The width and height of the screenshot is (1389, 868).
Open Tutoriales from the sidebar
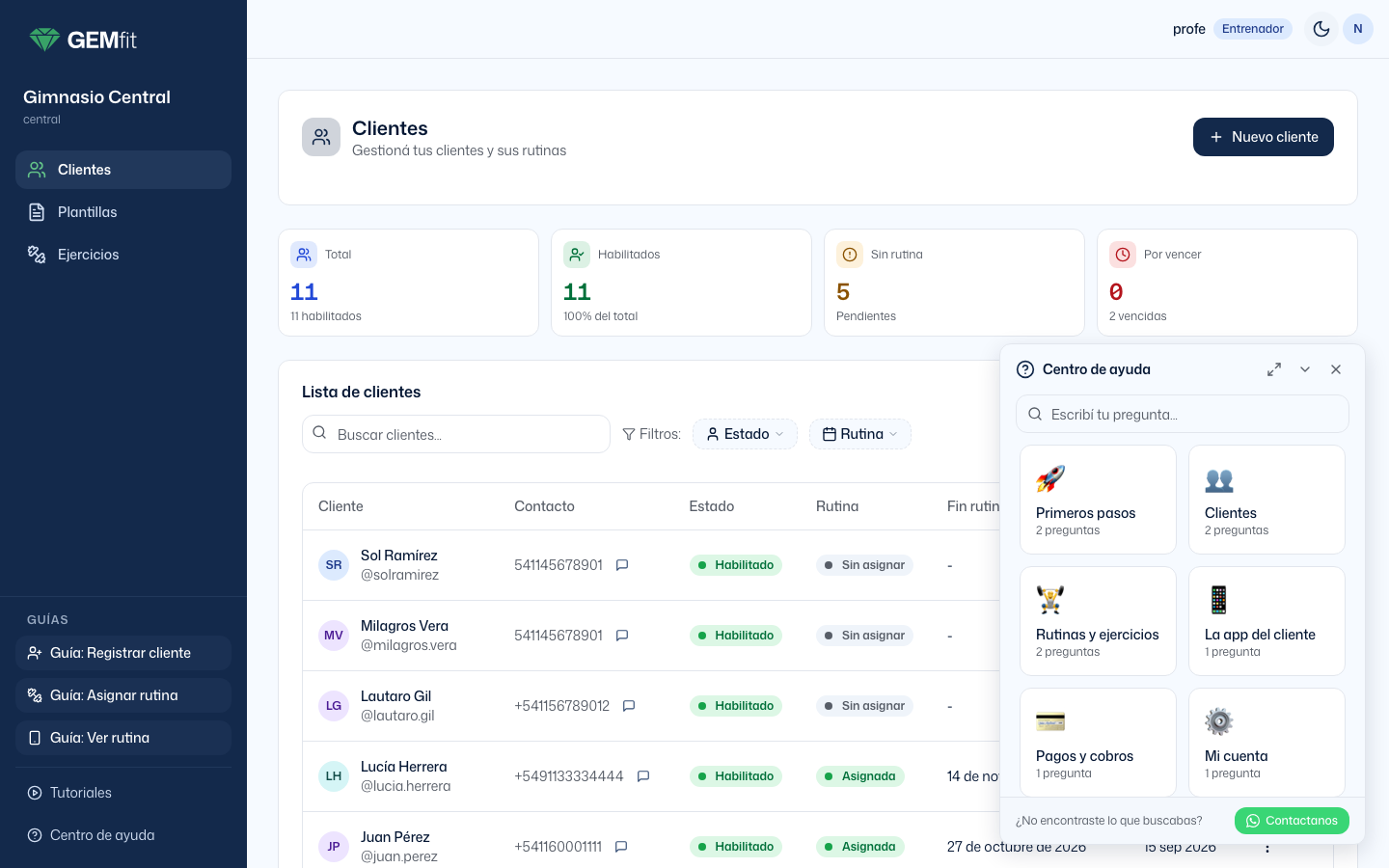coord(123,793)
